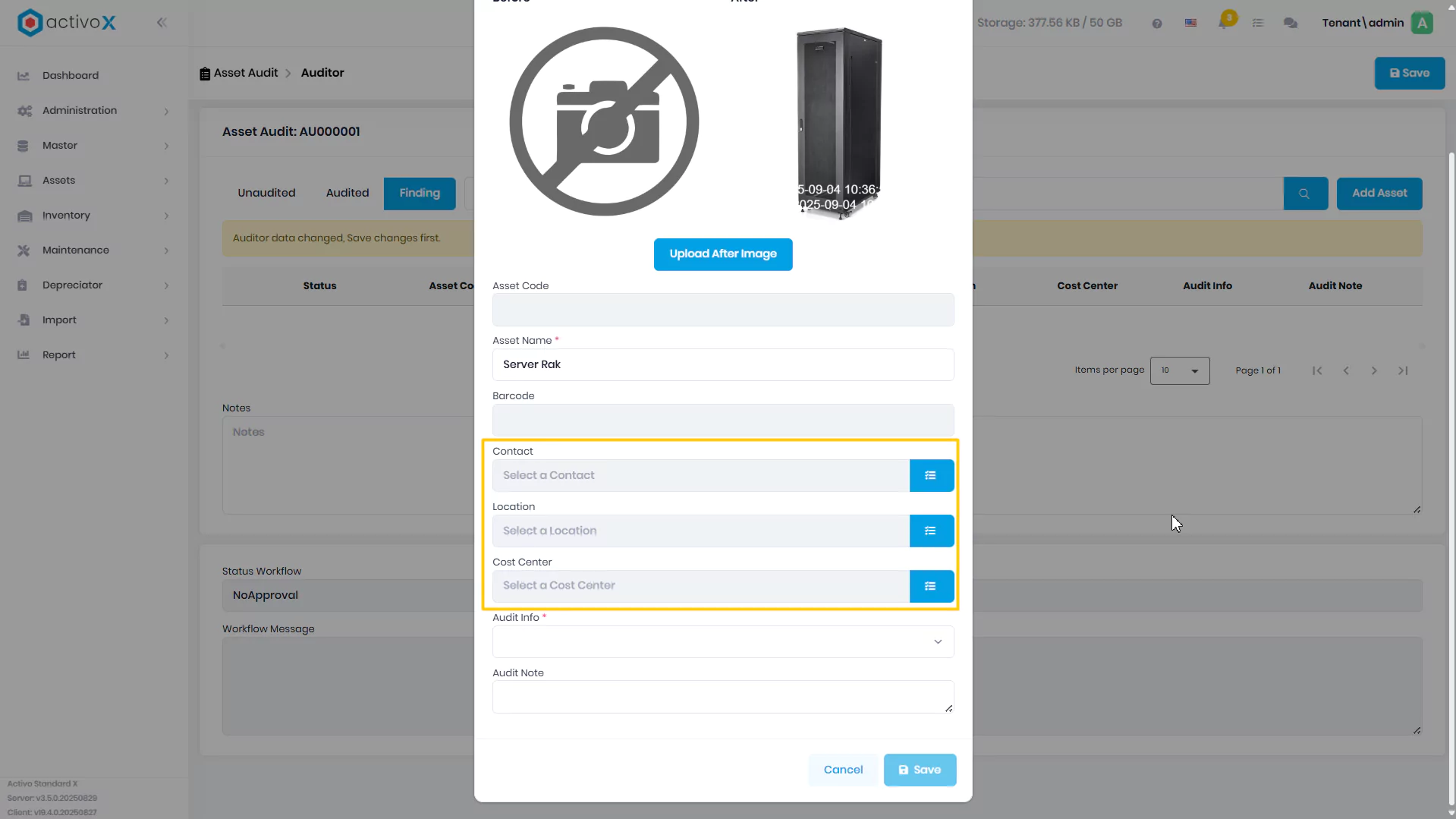Expand the Import menu chevron
Screen dimensions: 1456x819
166,320
